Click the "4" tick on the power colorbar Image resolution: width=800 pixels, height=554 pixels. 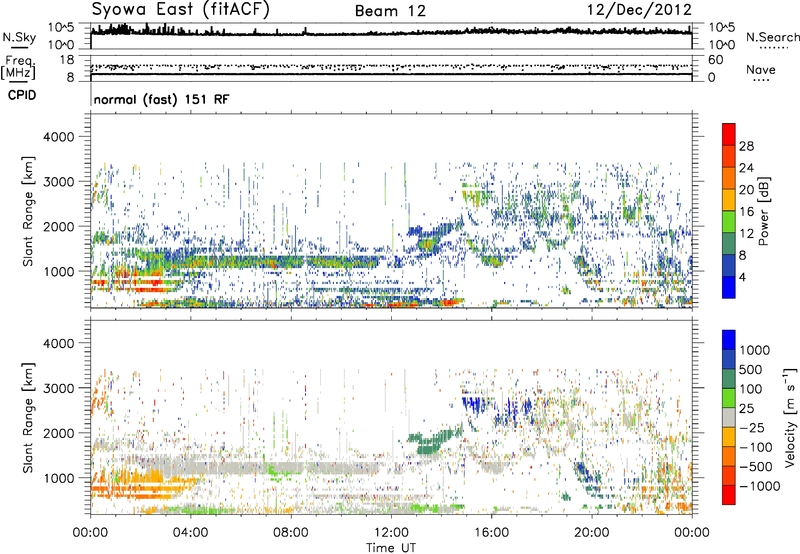742,278
